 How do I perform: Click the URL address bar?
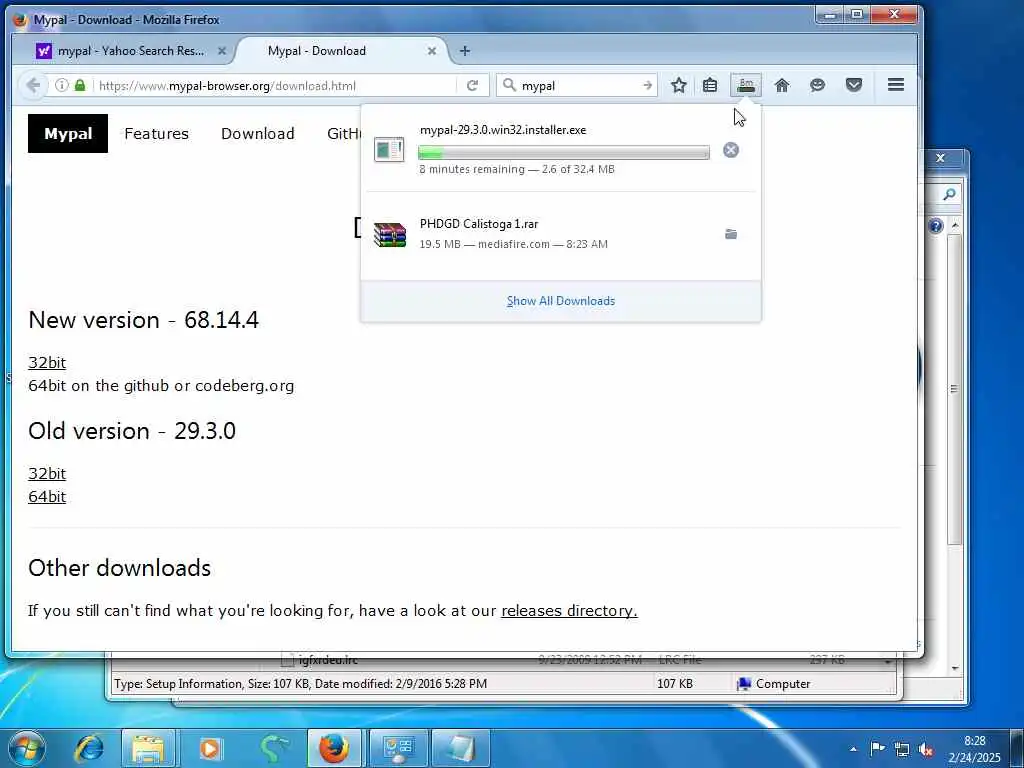(x=273, y=86)
